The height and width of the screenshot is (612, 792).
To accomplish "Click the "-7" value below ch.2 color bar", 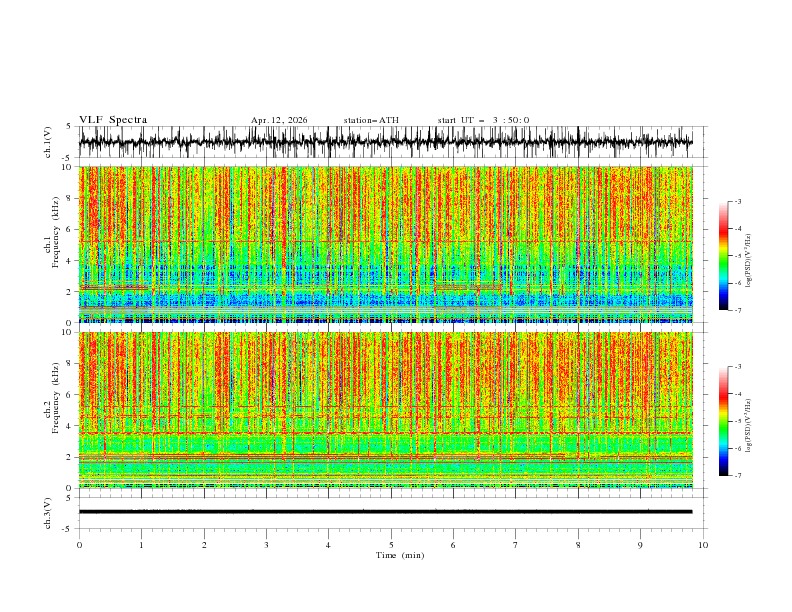I will [738, 476].
